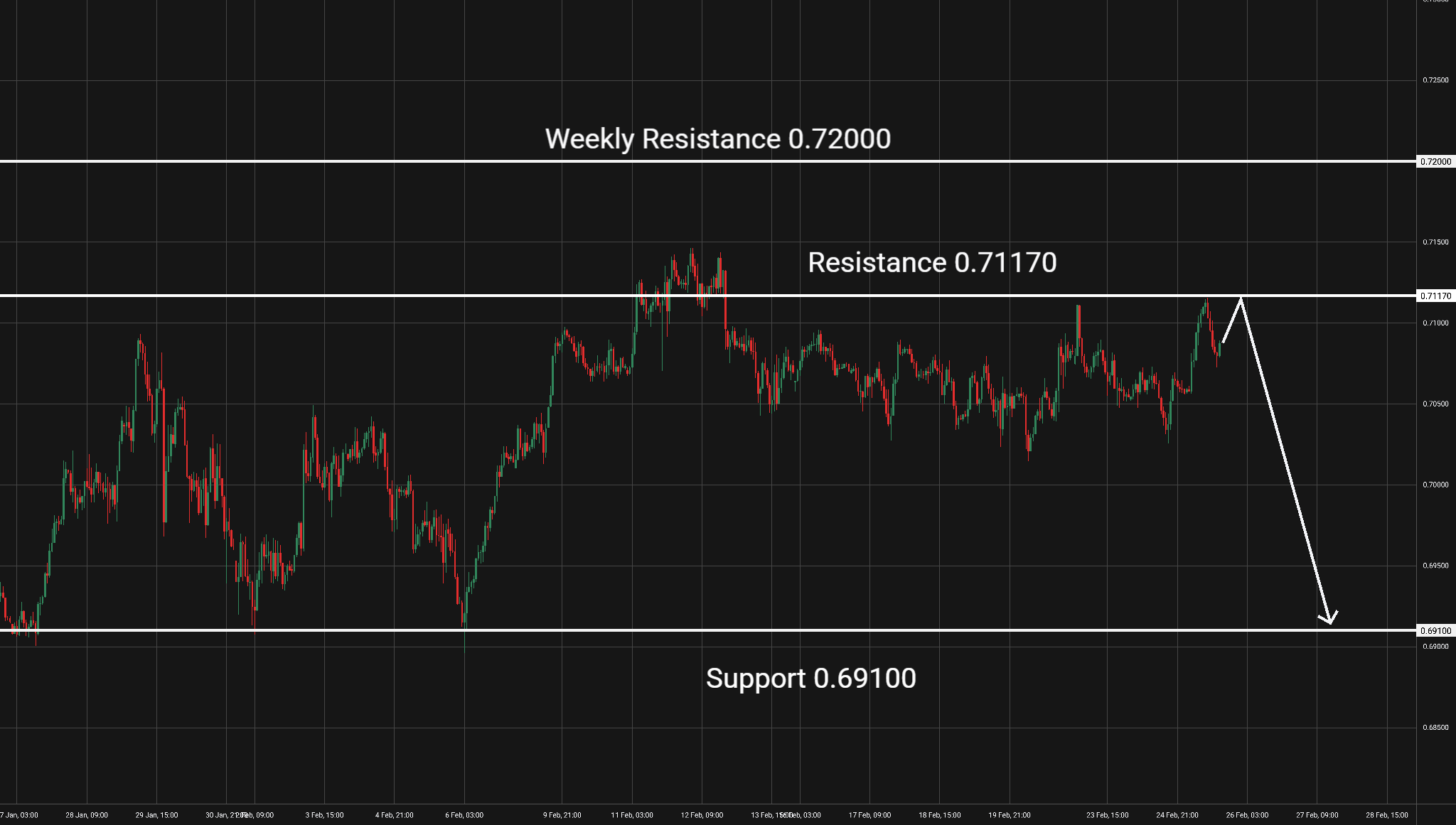Click the 0.69100 price tag on axis
Screen dimensions: 1456x825
1435,631
